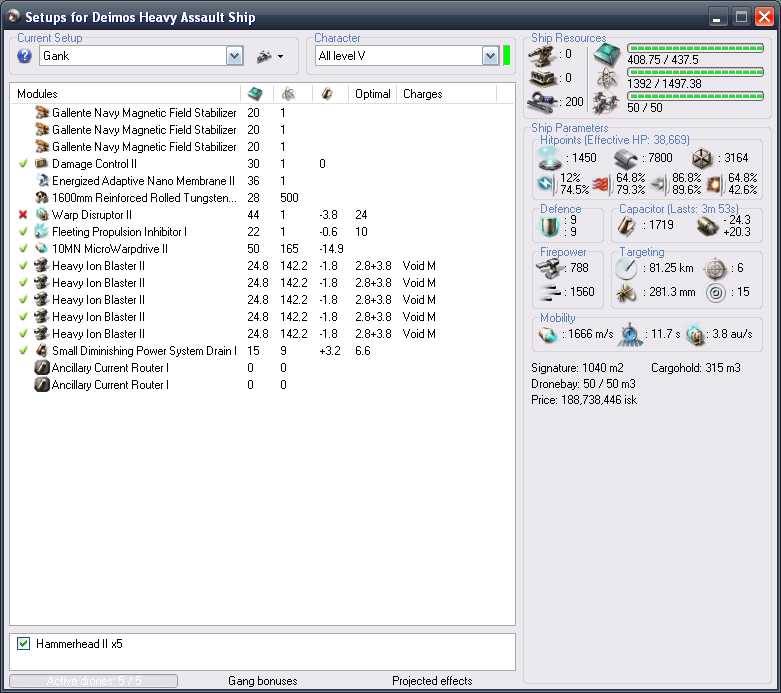Sort by the CPU column header icon
This screenshot has width=781, height=693.
(255, 94)
